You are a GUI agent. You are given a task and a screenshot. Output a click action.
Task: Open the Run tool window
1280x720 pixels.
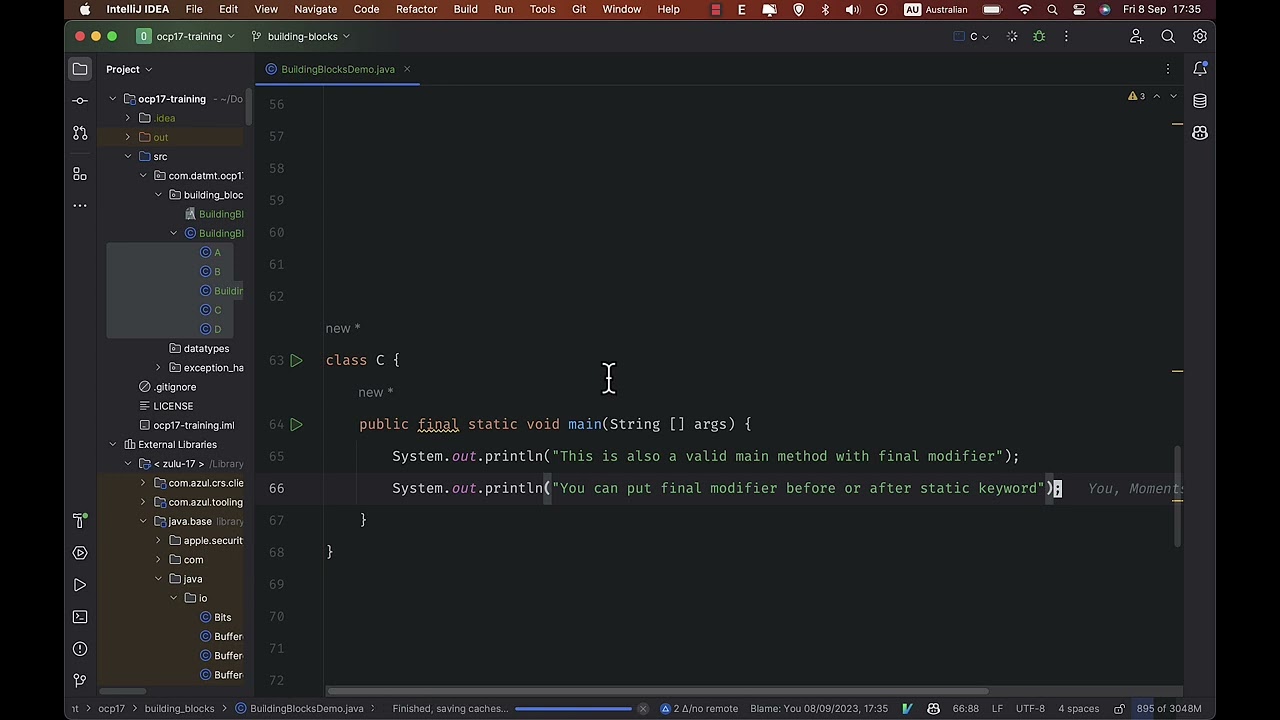(x=80, y=585)
